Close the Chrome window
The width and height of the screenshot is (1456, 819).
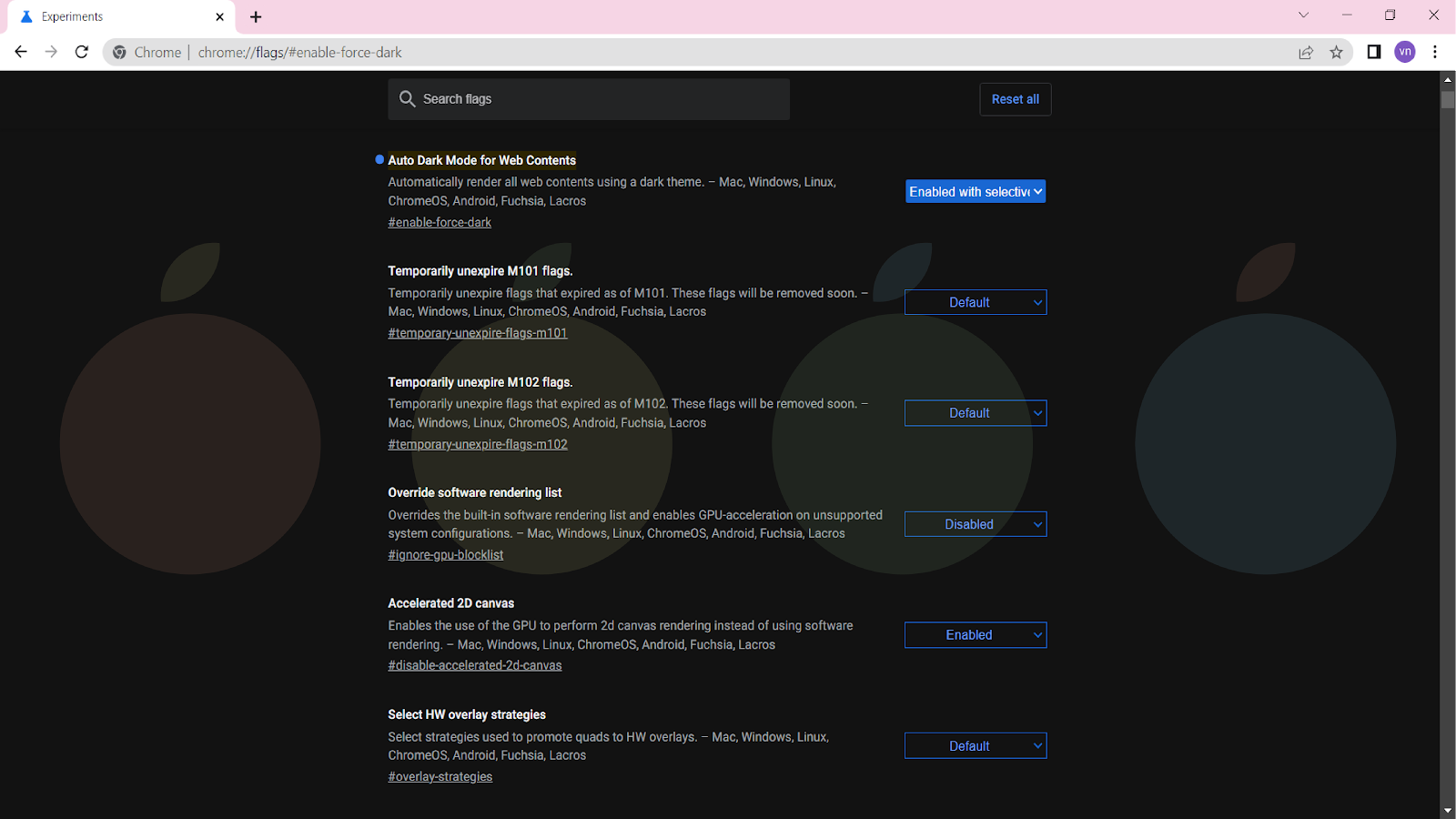(x=1433, y=15)
